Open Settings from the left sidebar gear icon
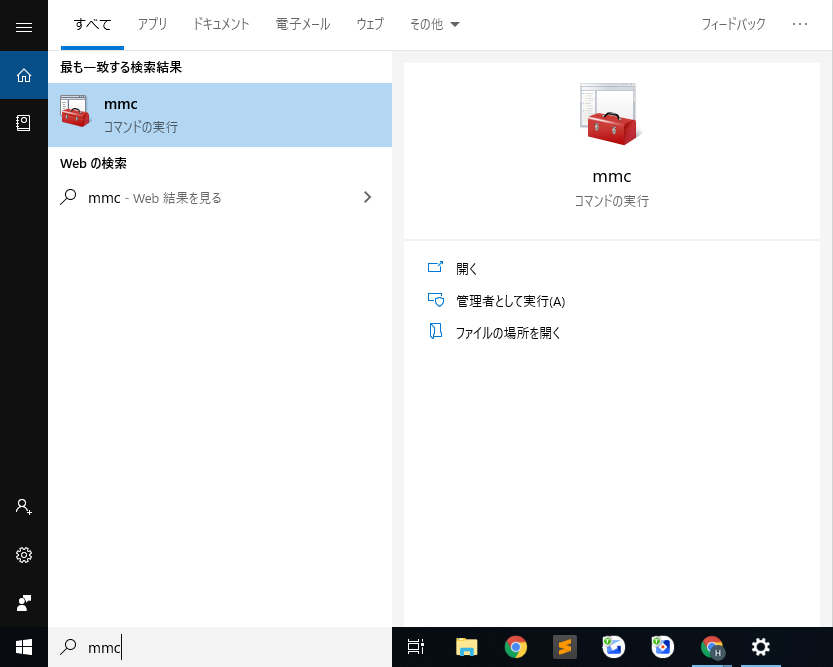The height and width of the screenshot is (667, 833). [x=23, y=554]
